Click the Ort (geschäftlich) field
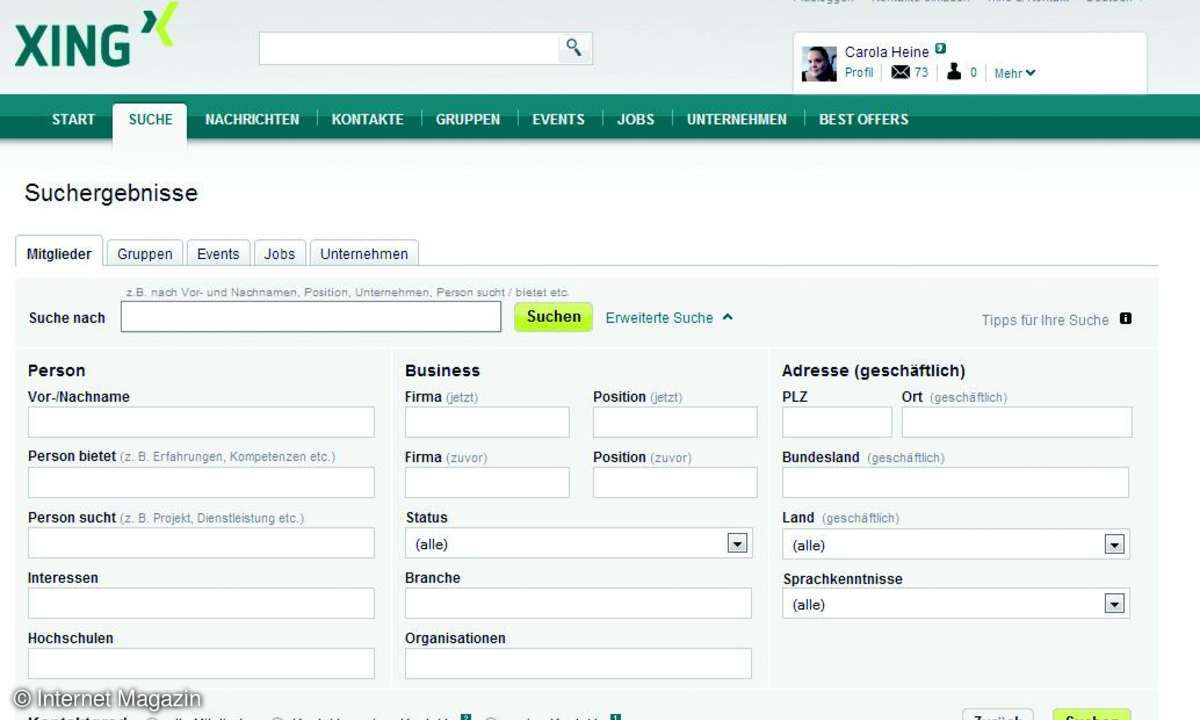This screenshot has width=1200, height=720. click(1017, 422)
